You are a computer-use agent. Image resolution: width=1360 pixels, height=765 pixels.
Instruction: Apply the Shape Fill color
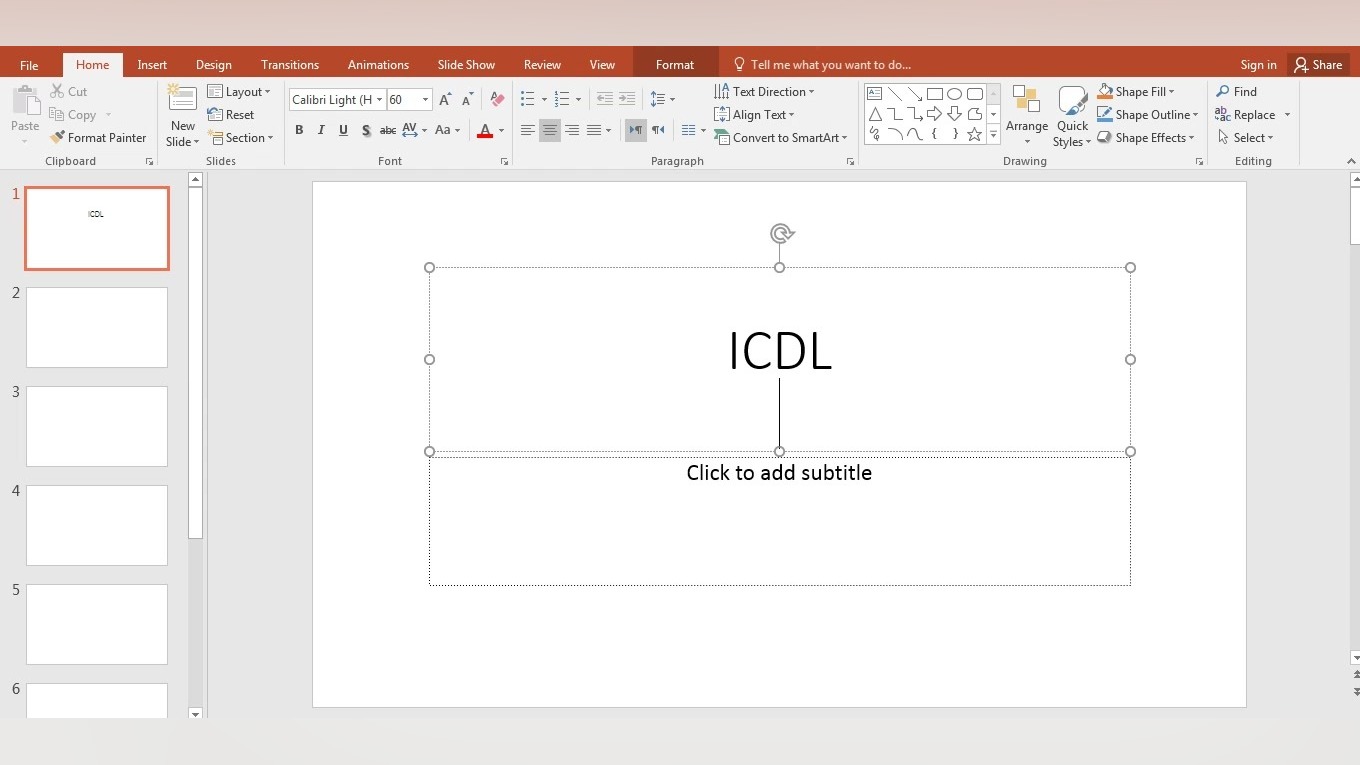tap(1105, 92)
